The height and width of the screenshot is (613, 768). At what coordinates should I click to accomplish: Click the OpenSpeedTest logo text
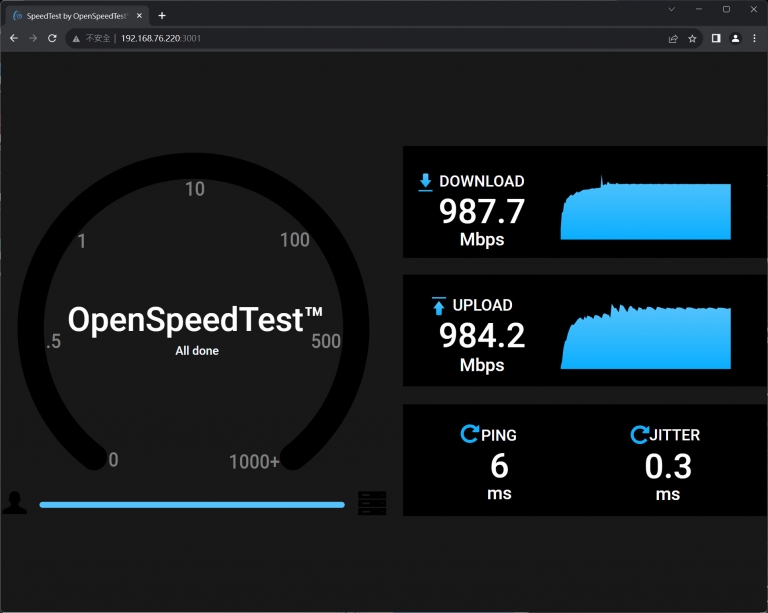coord(195,320)
